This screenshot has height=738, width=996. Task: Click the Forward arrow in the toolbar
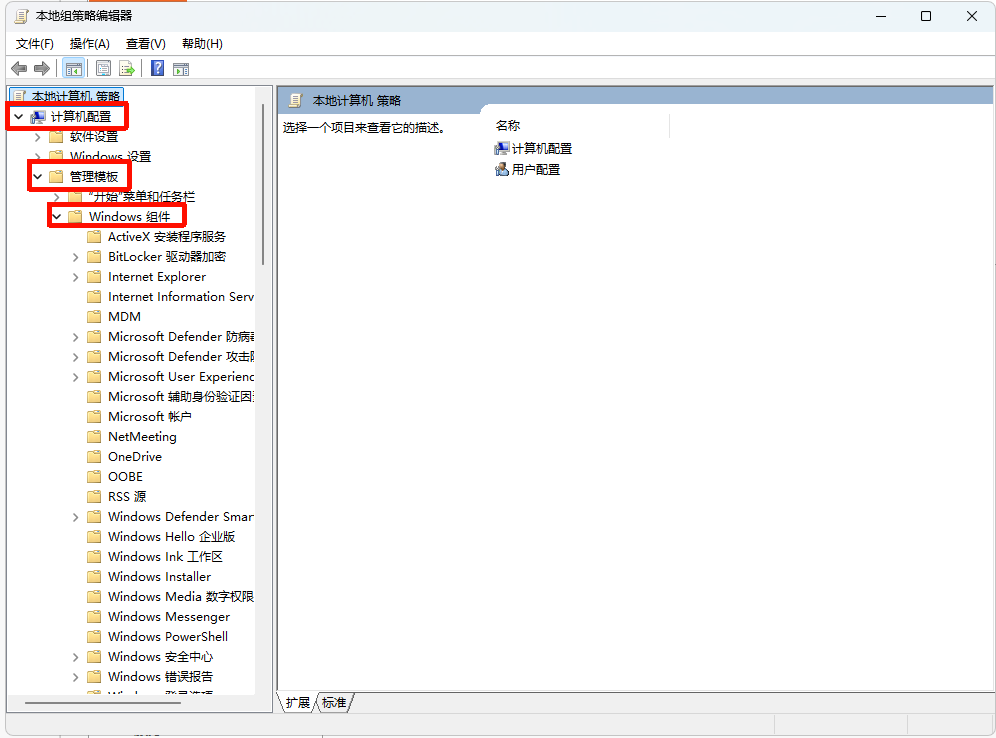point(42,68)
